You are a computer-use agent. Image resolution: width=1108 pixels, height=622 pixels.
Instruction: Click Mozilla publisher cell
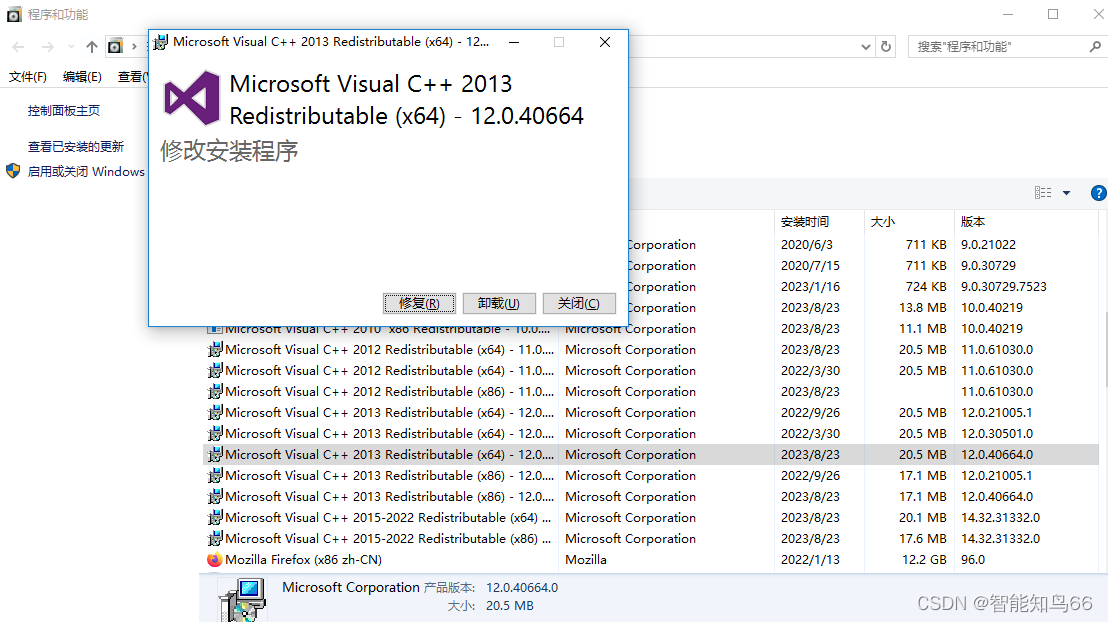tap(586, 559)
